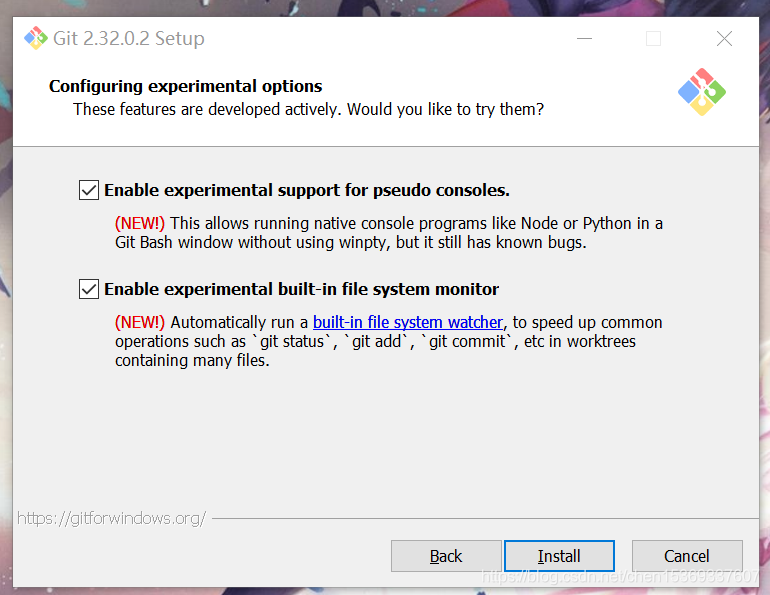Go back with the Back button
The image size is (770, 595).
(446, 556)
